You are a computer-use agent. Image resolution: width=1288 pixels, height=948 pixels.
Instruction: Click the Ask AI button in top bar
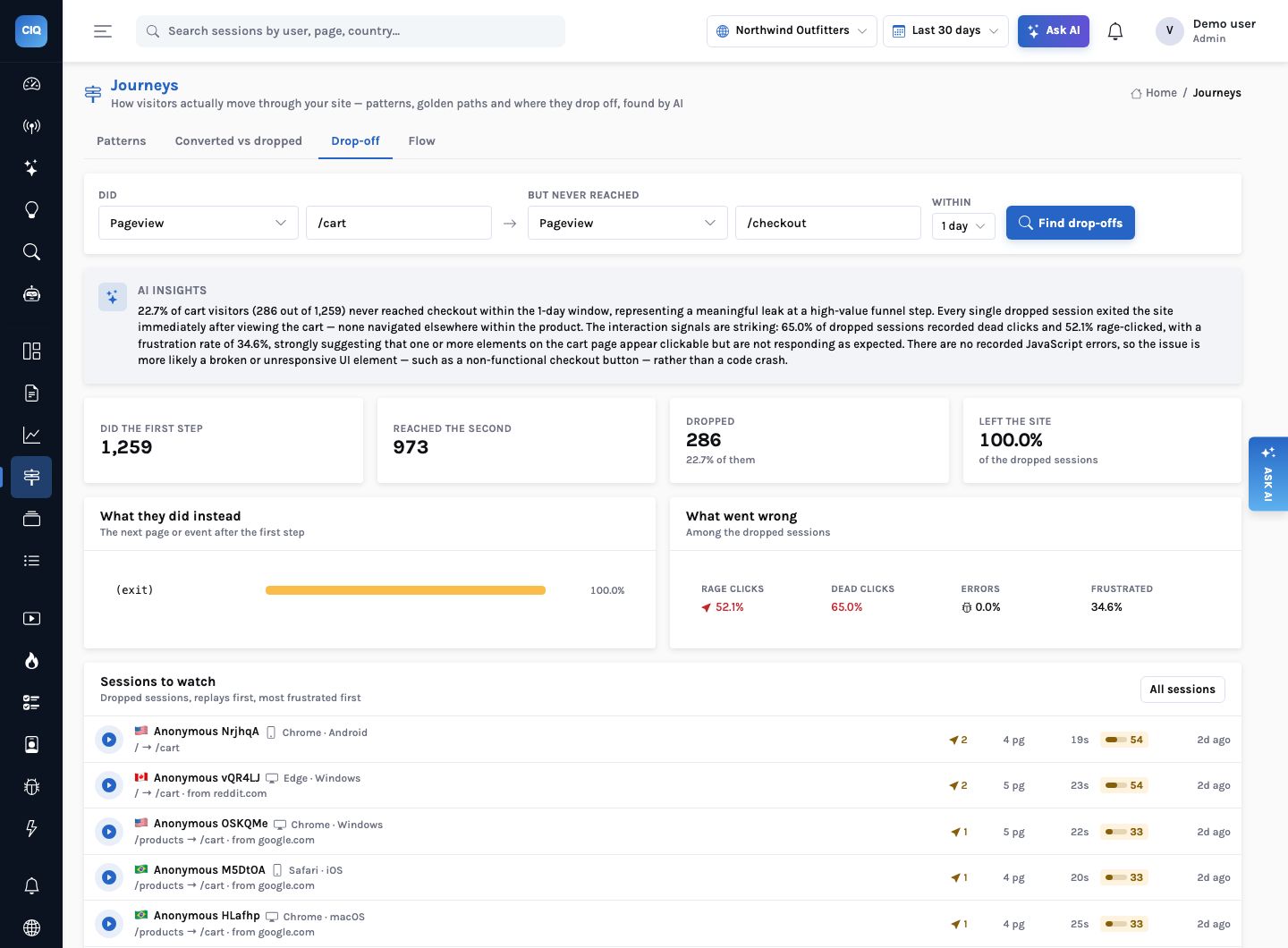(1054, 30)
